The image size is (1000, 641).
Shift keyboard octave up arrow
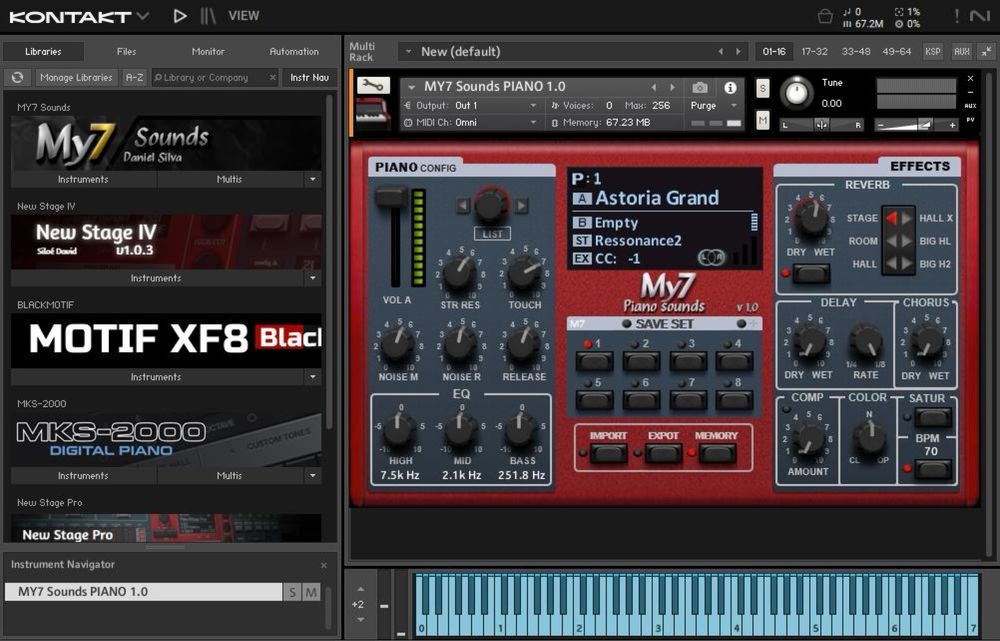tap(360, 589)
